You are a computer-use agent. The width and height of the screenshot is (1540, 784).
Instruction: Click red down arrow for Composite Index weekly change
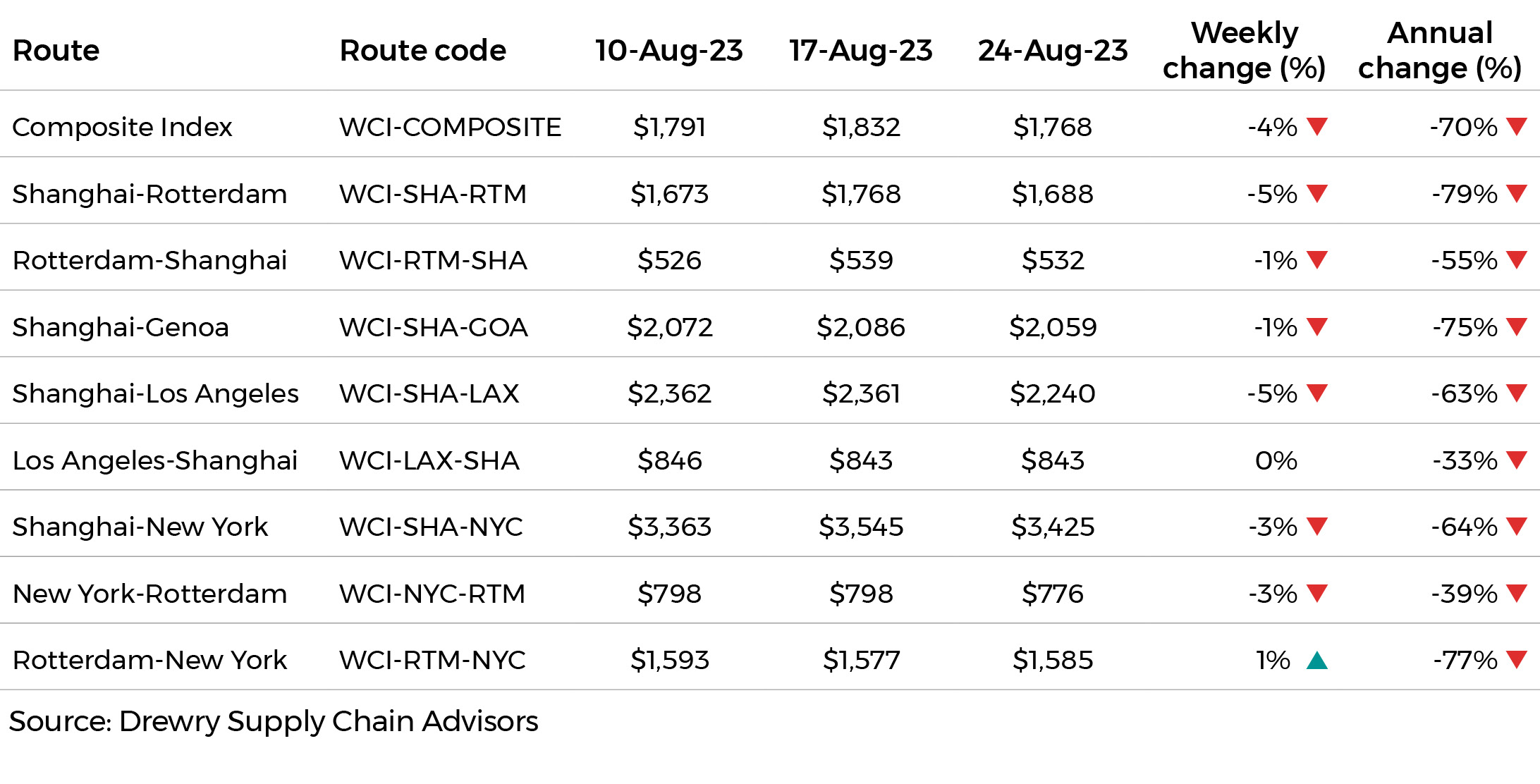click(x=1316, y=127)
